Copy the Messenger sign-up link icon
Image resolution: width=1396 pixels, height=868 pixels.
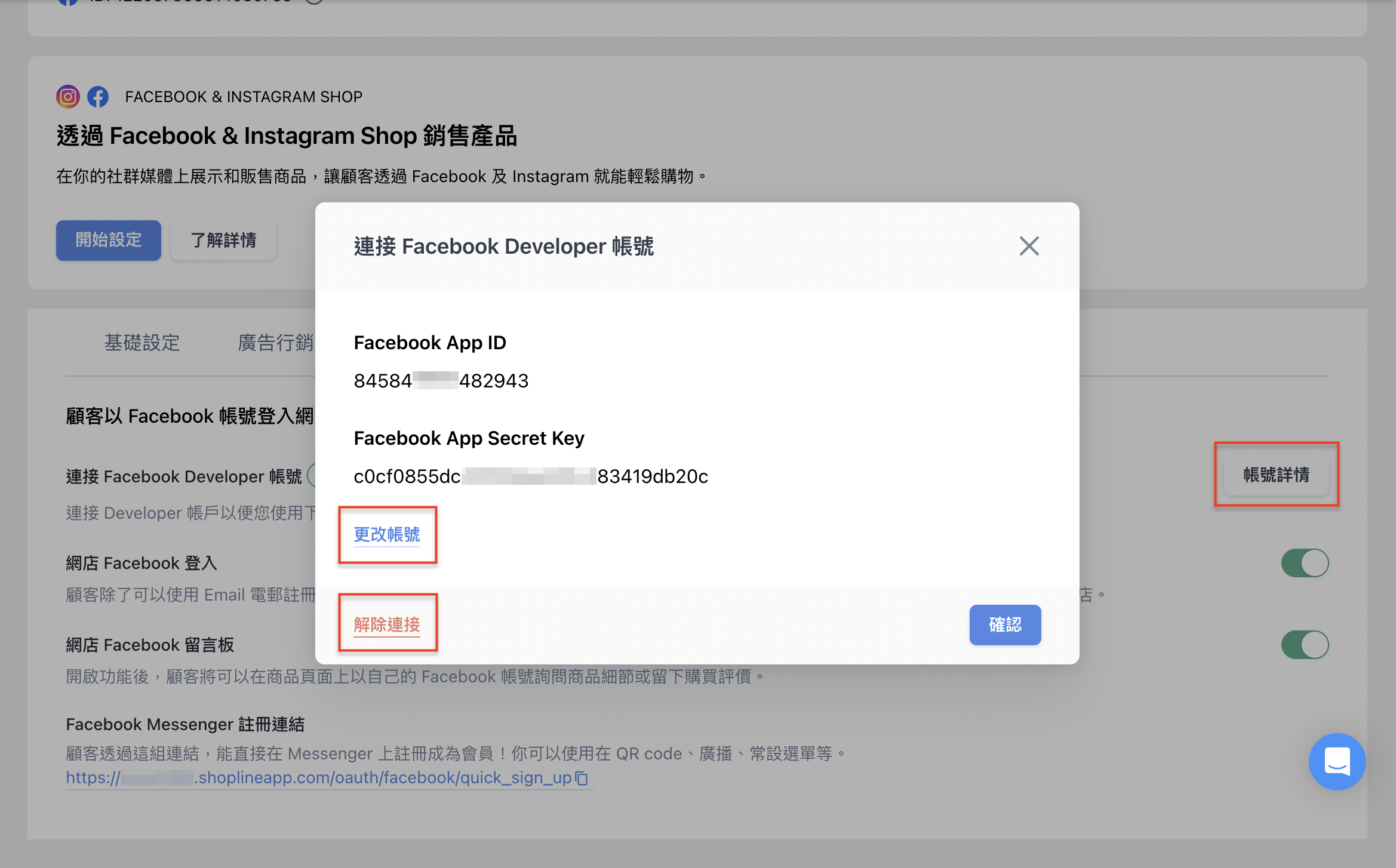click(582, 778)
